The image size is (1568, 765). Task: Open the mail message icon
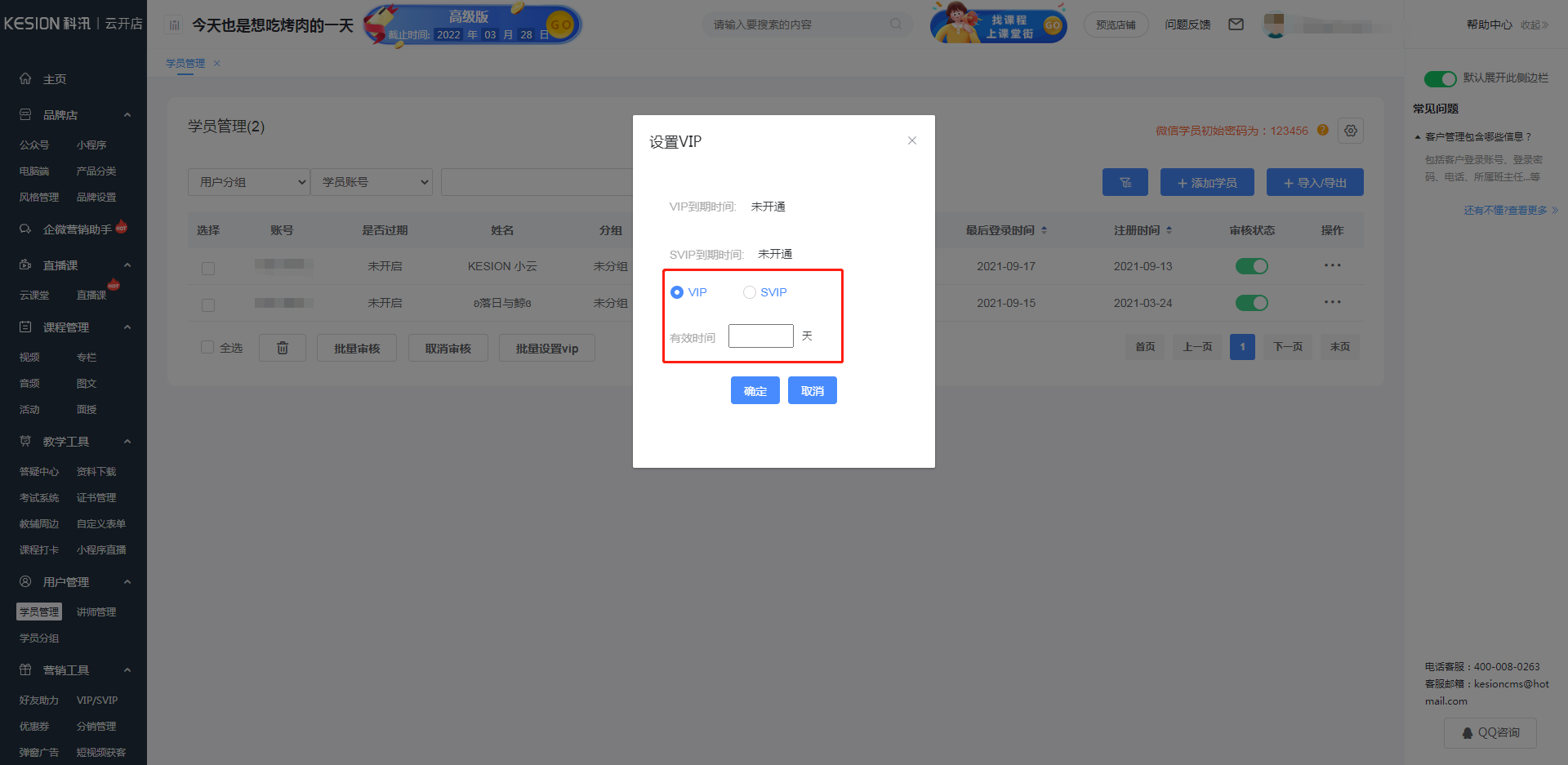1236,24
